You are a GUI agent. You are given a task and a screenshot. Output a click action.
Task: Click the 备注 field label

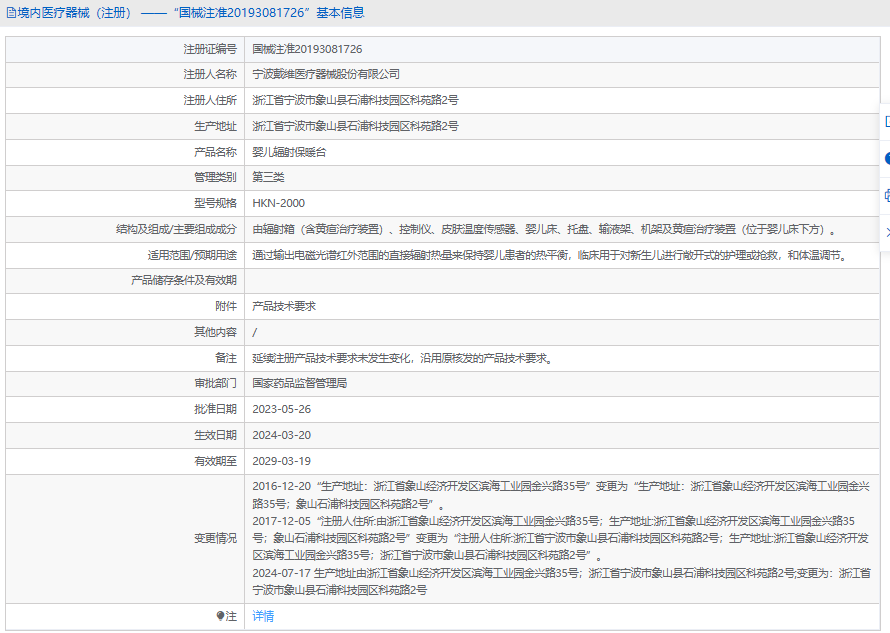pyautogui.click(x=226, y=358)
